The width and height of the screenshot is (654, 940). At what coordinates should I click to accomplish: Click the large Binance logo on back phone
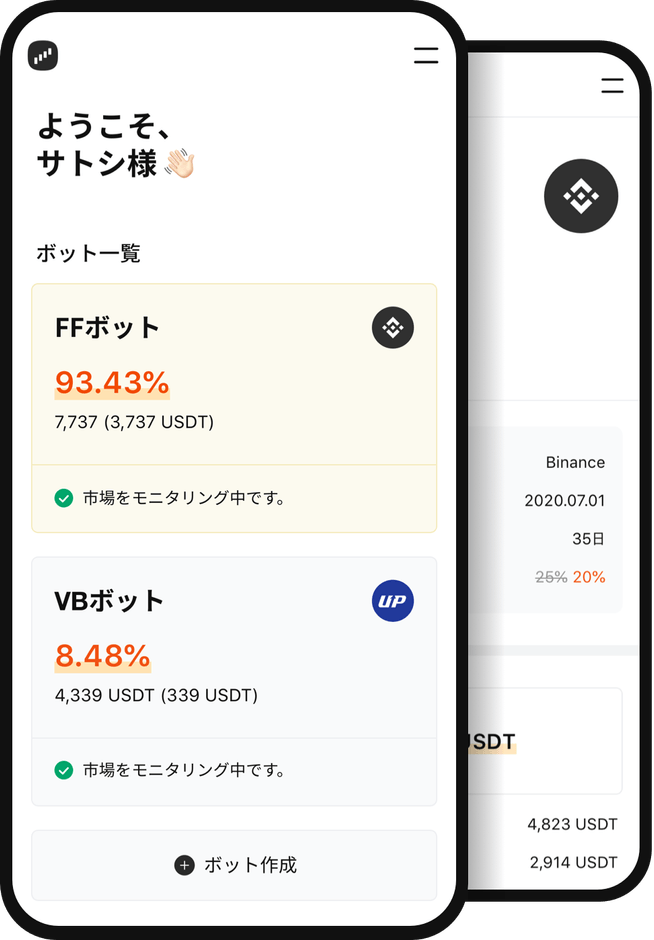tap(581, 197)
